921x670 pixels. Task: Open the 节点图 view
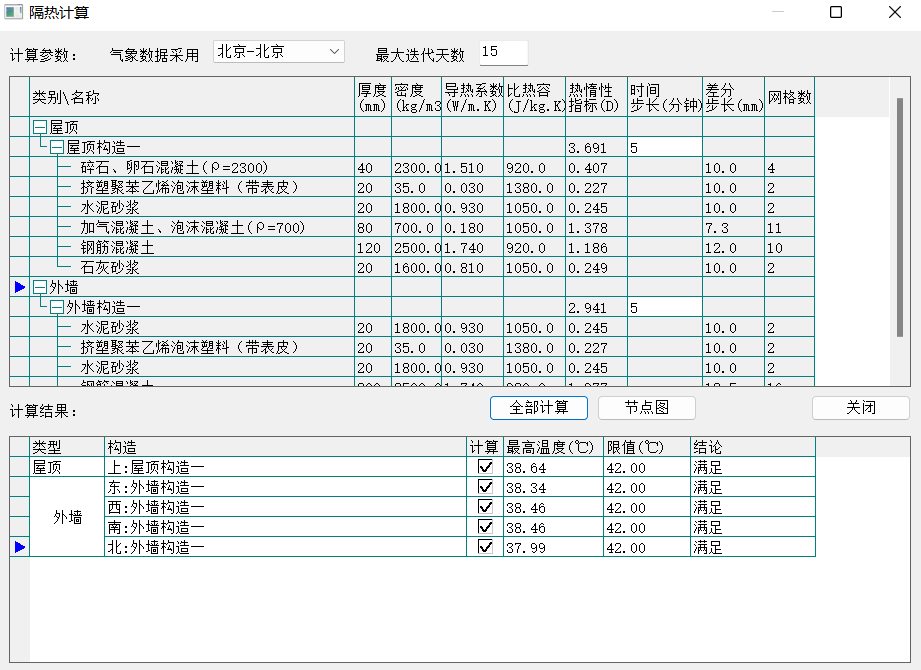coord(646,407)
